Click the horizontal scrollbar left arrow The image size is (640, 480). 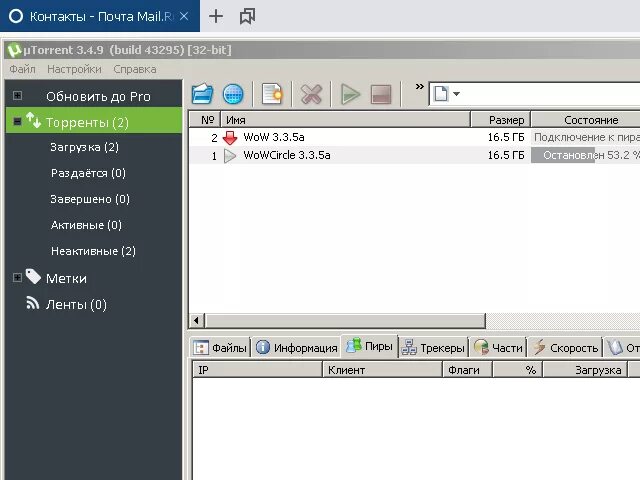tap(197, 321)
